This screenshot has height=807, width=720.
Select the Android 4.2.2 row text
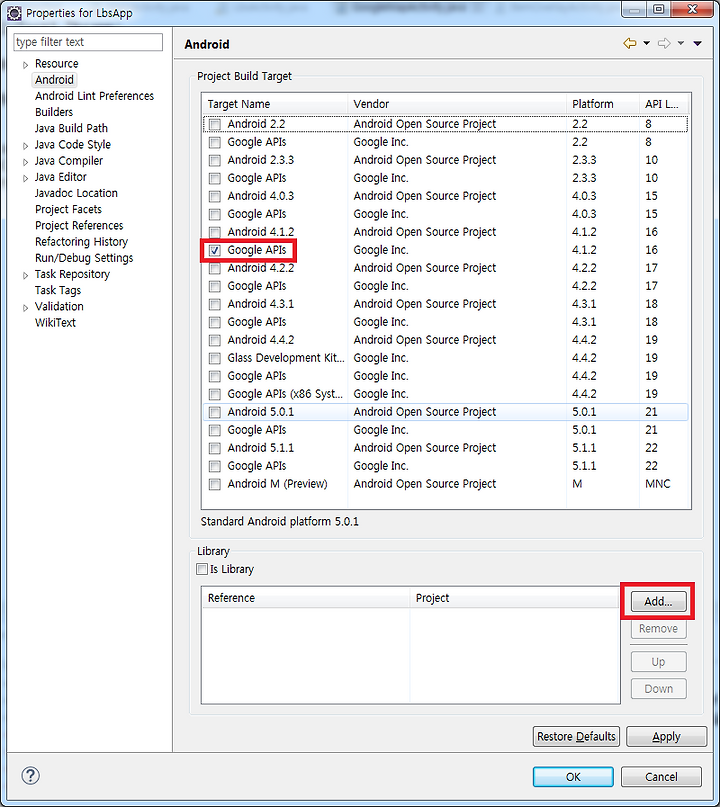point(261,268)
